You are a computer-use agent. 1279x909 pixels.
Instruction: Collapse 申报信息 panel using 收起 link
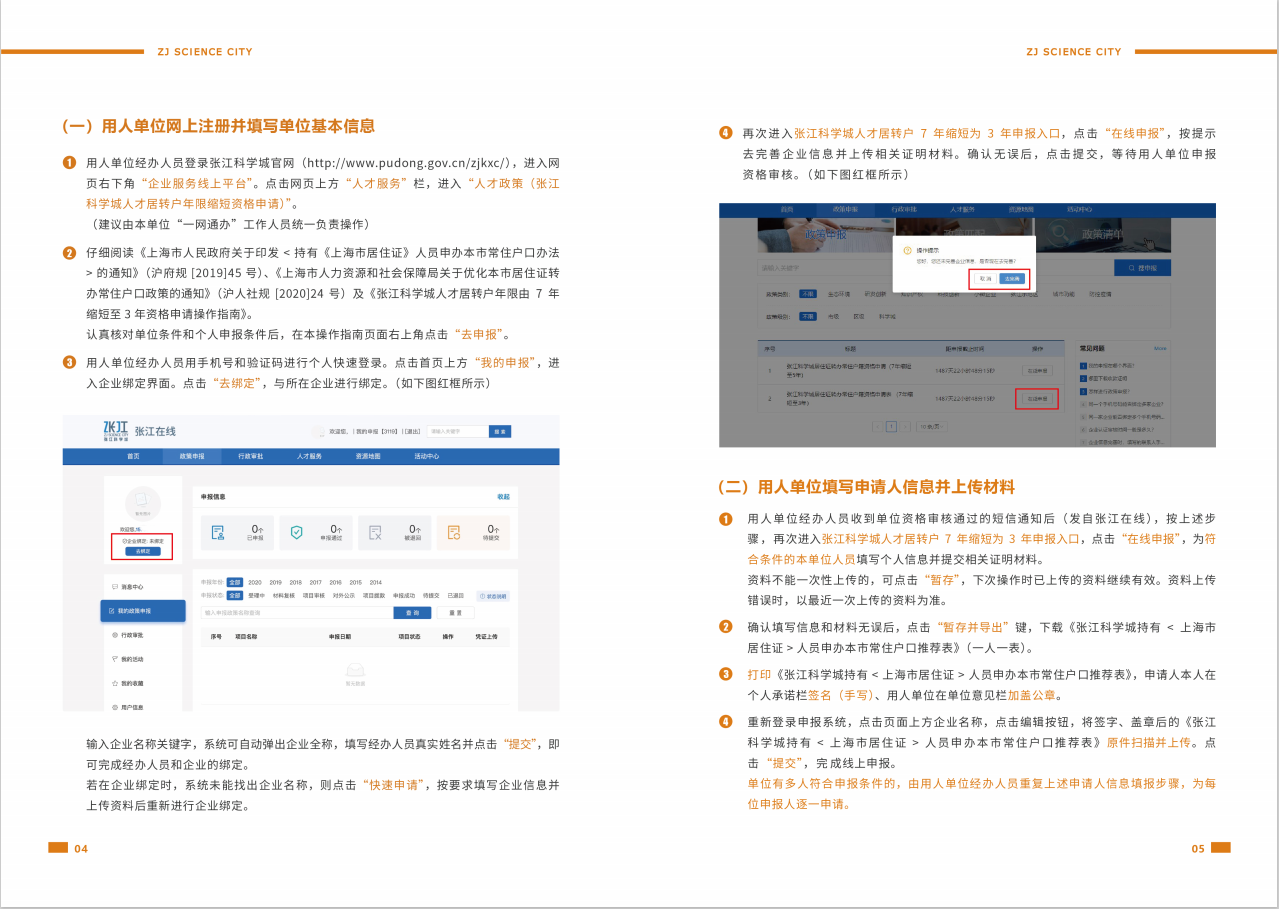[x=503, y=496]
